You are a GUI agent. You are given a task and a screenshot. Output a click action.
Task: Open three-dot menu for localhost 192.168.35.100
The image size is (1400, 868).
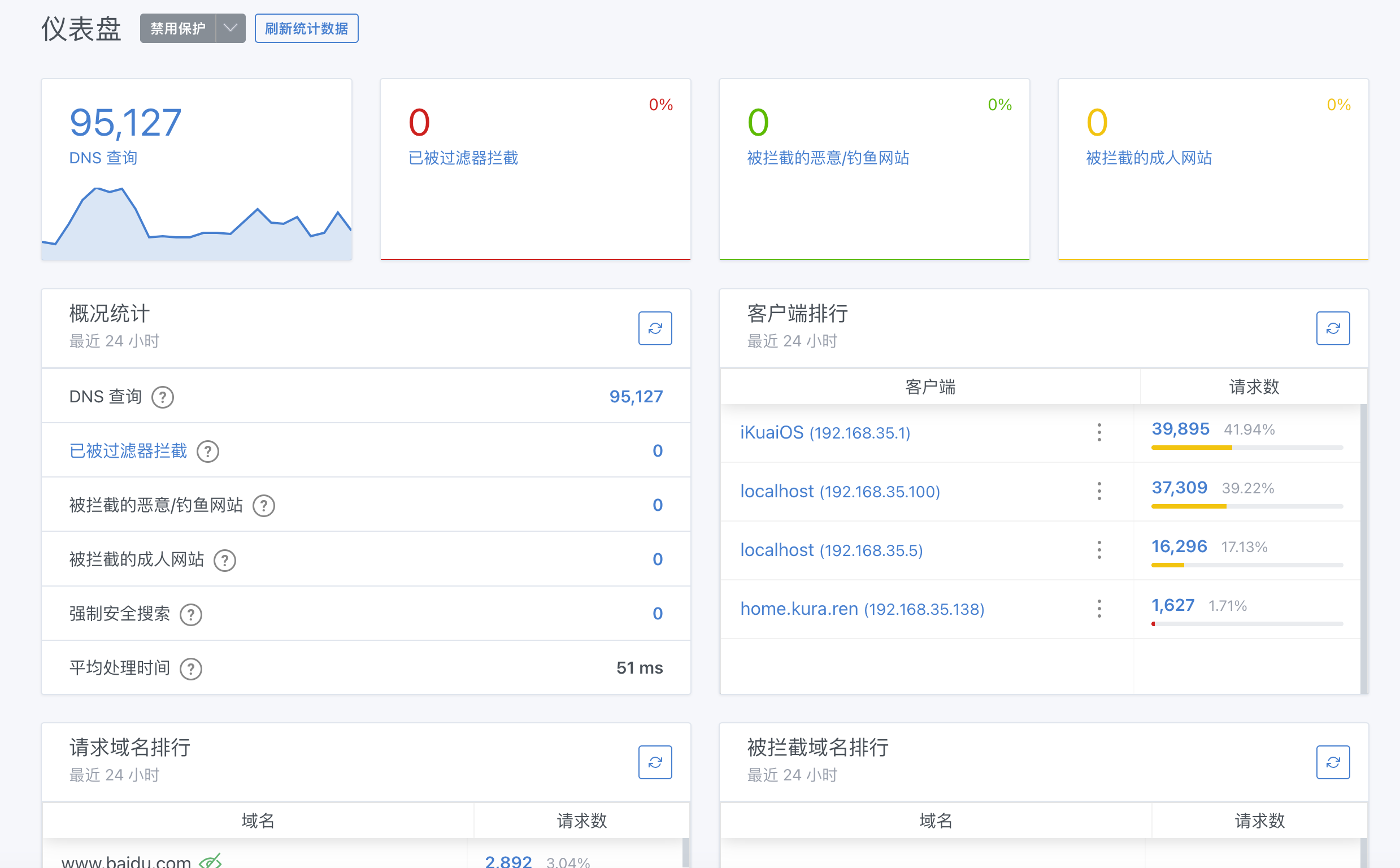click(x=1099, y=492)
